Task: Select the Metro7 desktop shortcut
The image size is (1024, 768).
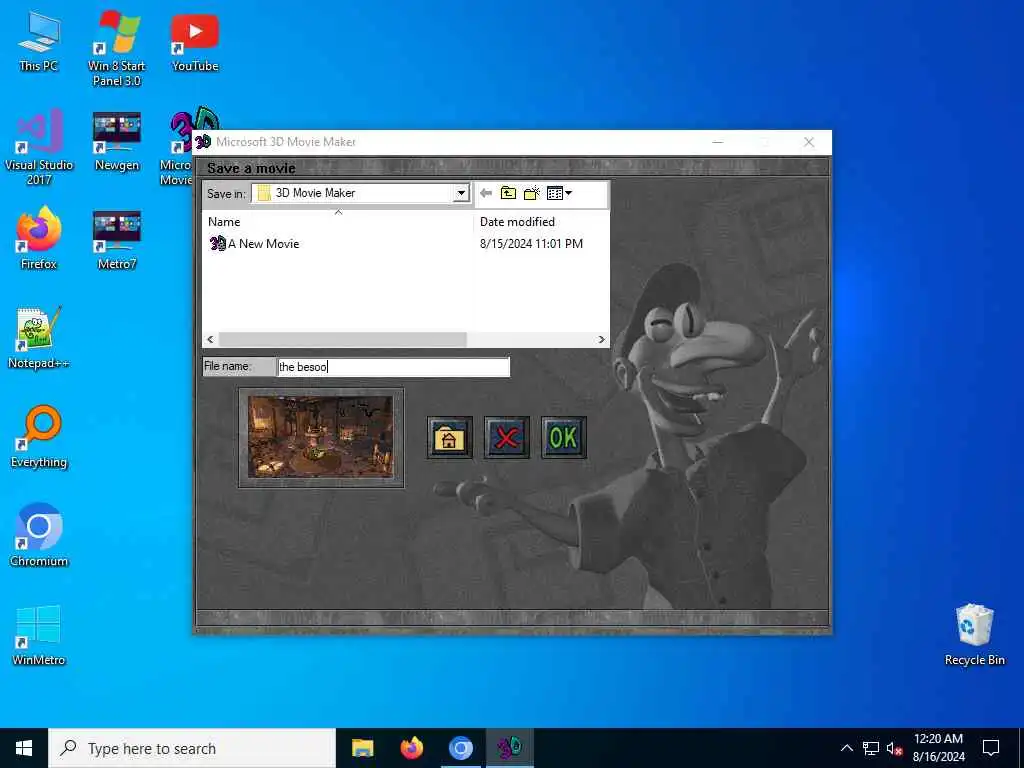Action: (x=116, y=239)
